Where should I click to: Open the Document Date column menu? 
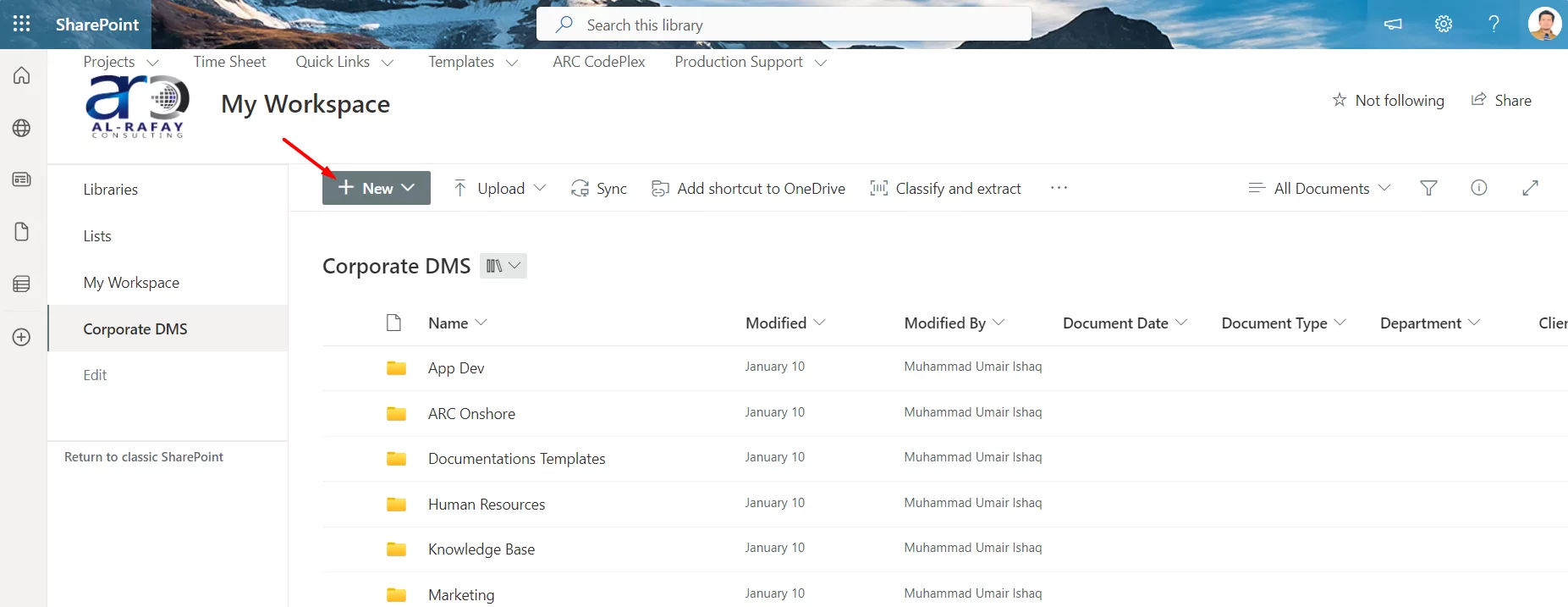click(1125, 323)
